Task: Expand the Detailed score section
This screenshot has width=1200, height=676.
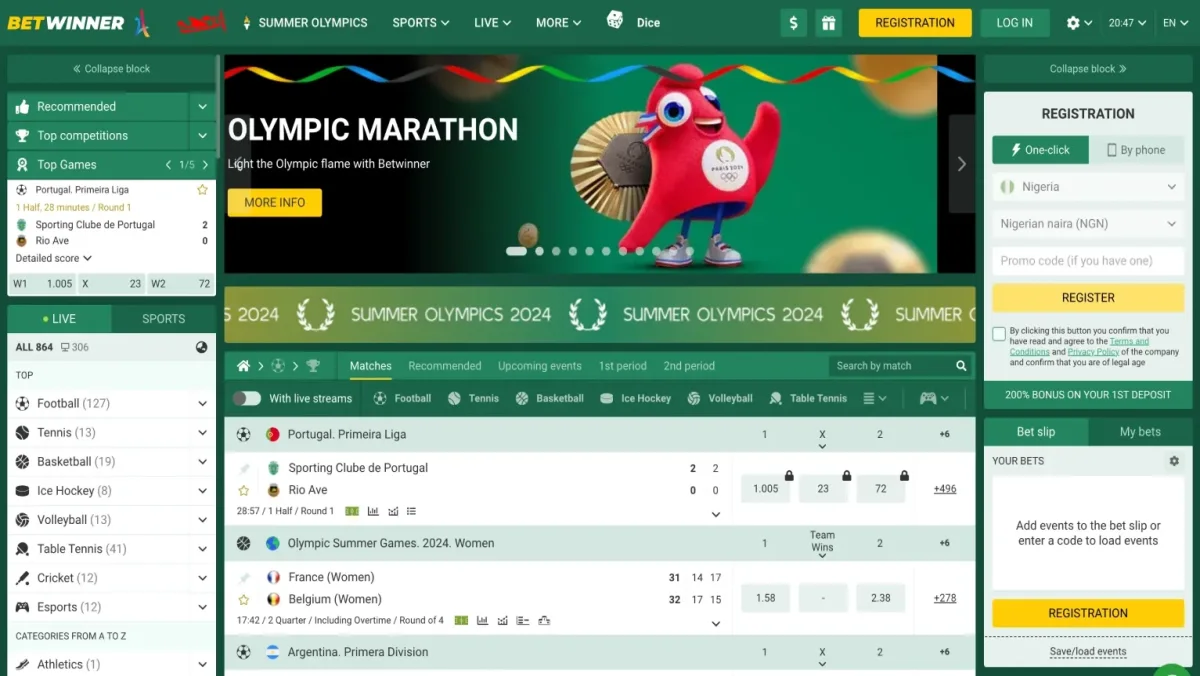Action: click(54, 258)
